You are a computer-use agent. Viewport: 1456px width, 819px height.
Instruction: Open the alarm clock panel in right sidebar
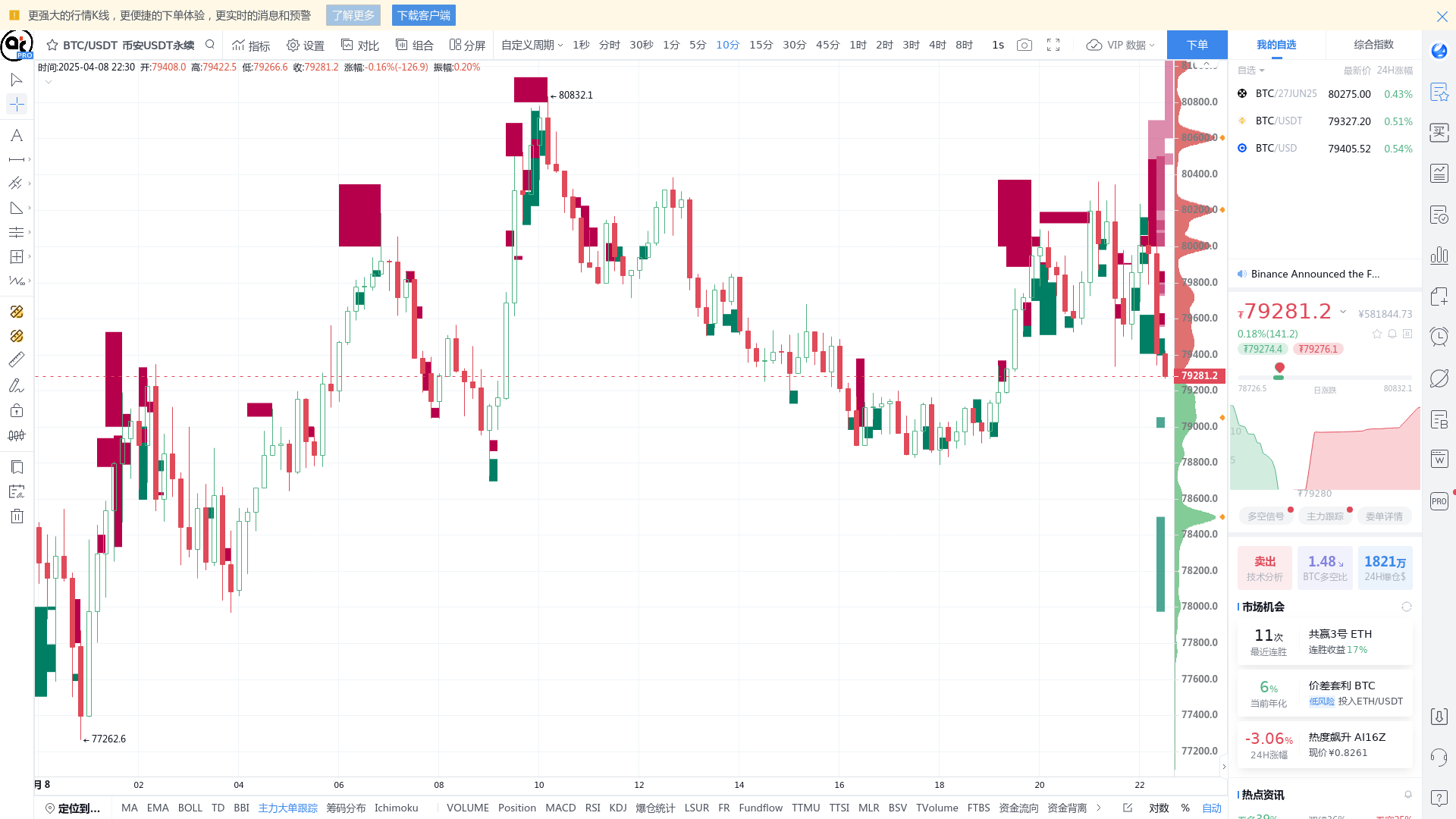pyautogui.click(x=1439, y=336)
